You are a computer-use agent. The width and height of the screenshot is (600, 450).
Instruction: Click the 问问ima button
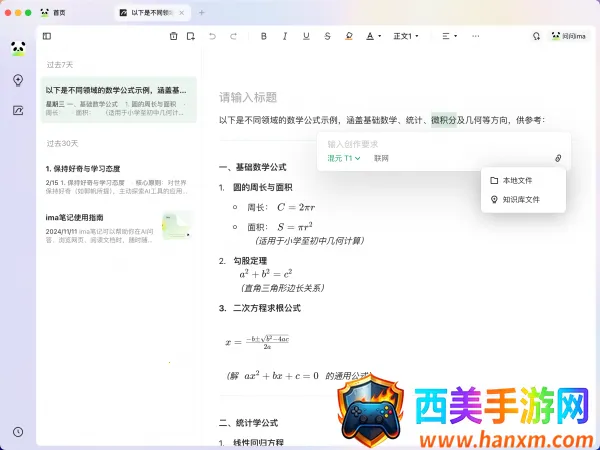pyautogui.click(x=567, y=36)
